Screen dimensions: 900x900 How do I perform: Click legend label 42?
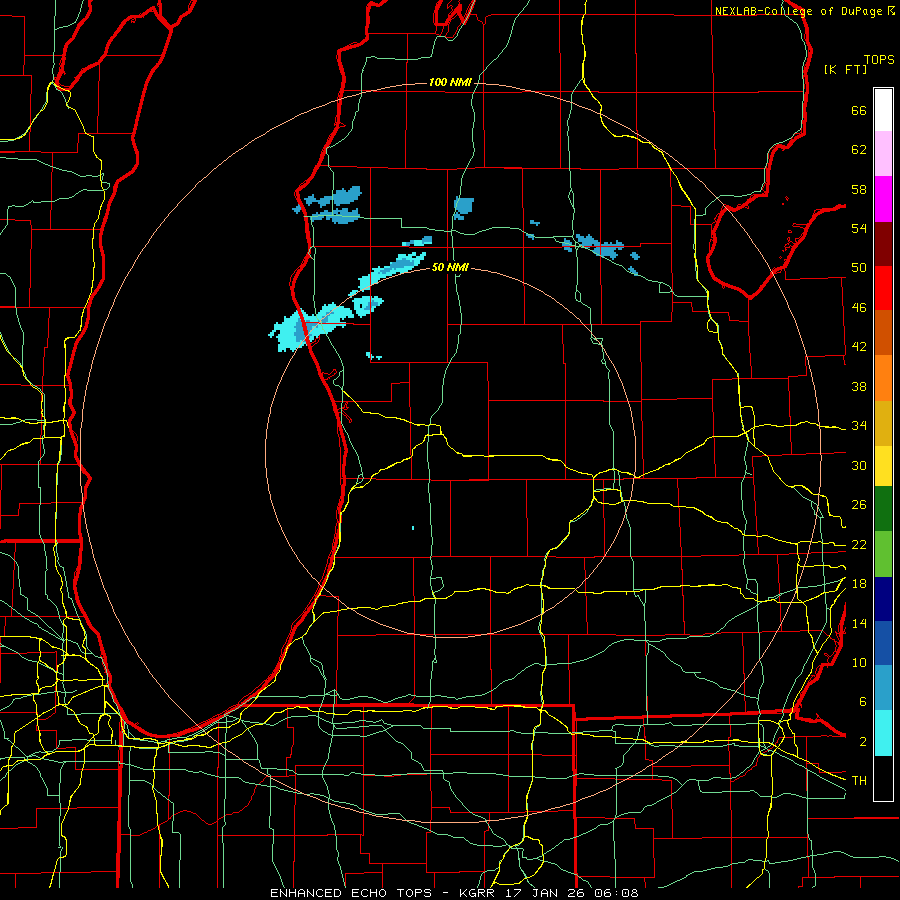[859, 347]
